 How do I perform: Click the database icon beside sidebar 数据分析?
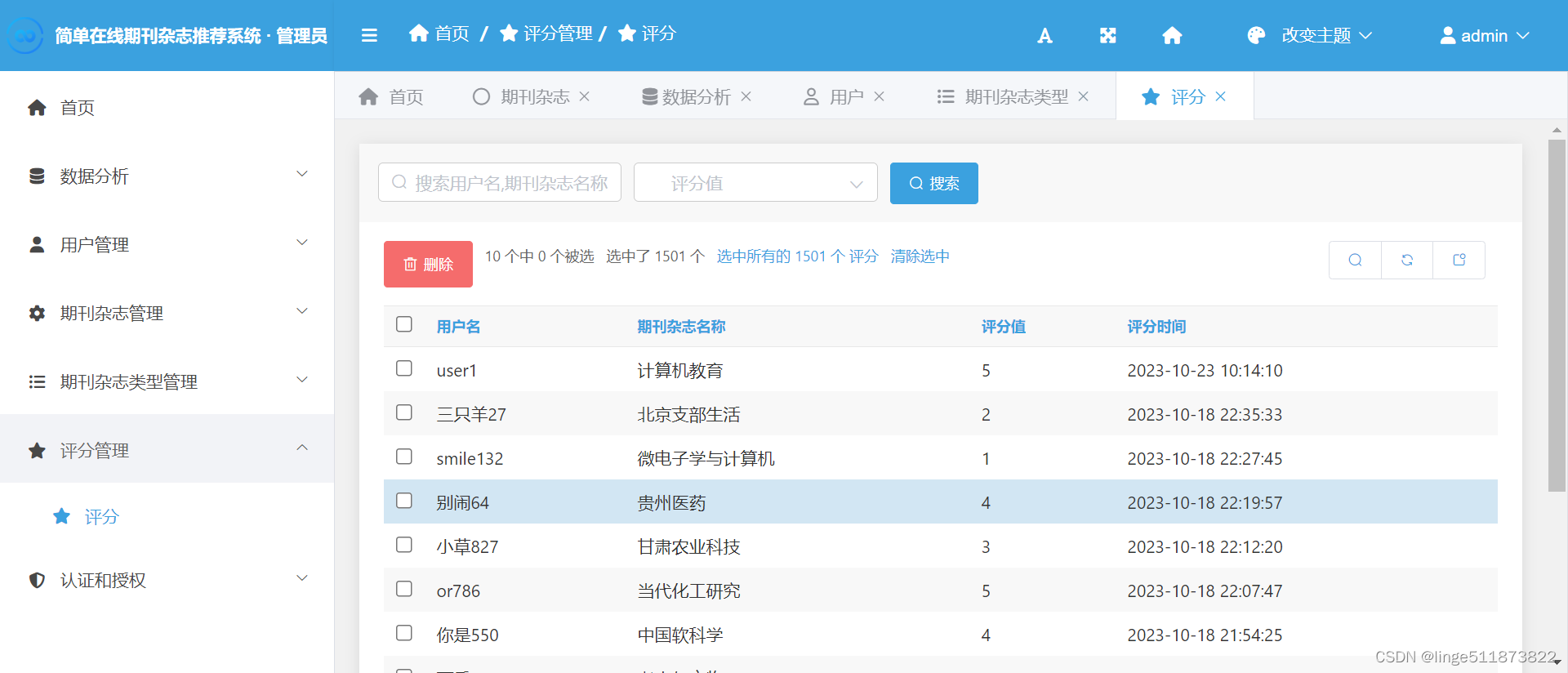pyautogui.click(x=37, y=176)
